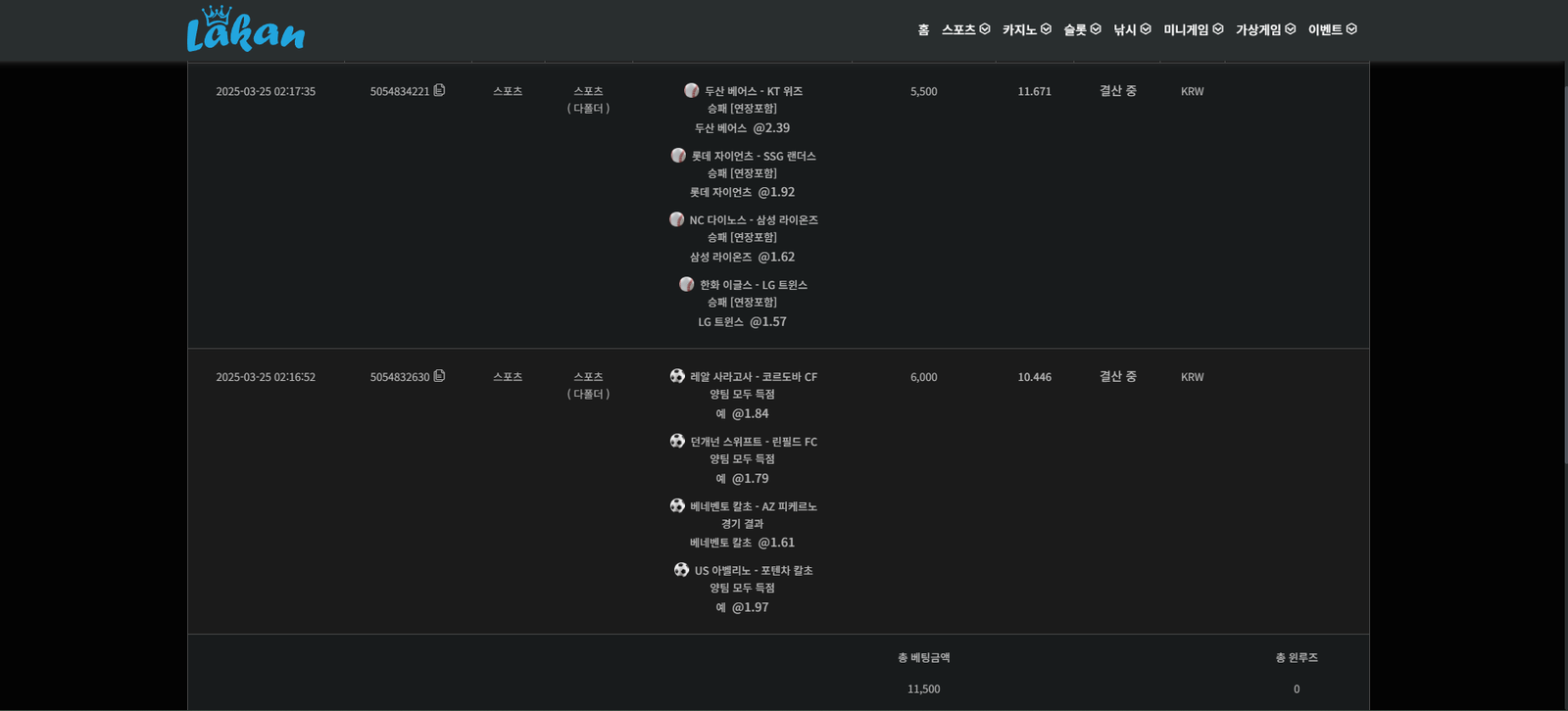Click soccer ball icon for US 아벨리노 match
This screenshot has width=1568, height=711.
point(681,570)
